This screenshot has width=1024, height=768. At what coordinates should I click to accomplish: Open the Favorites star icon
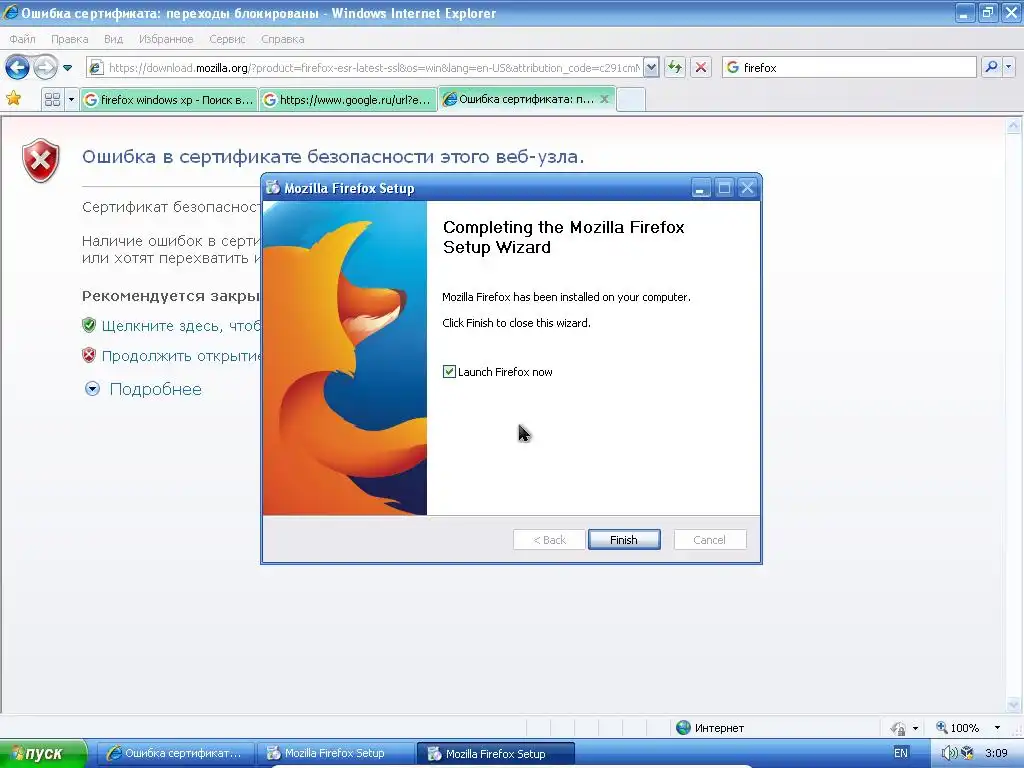click(x=14, y=99)
